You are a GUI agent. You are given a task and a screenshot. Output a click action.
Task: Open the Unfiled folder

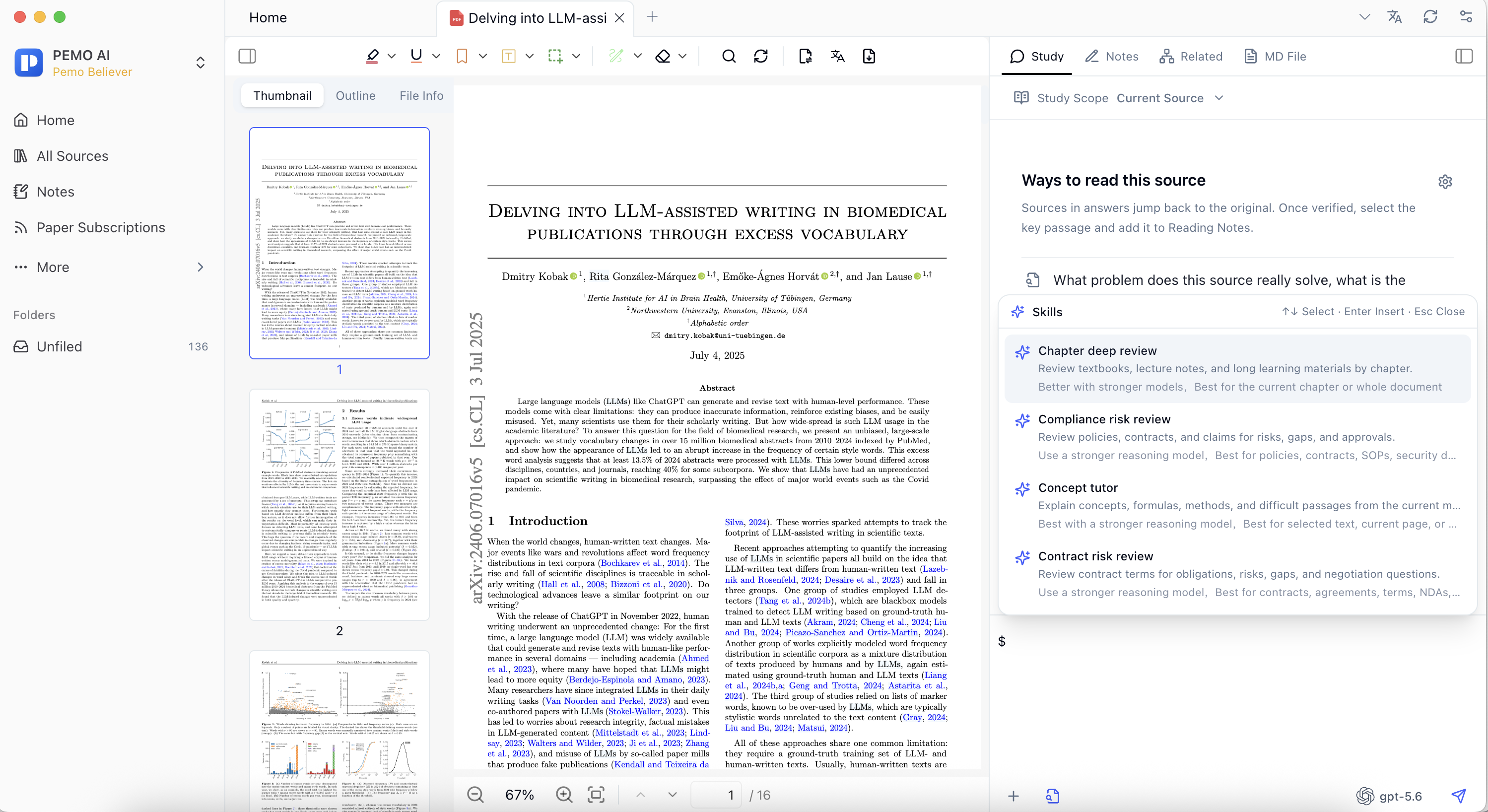point(110,346)
